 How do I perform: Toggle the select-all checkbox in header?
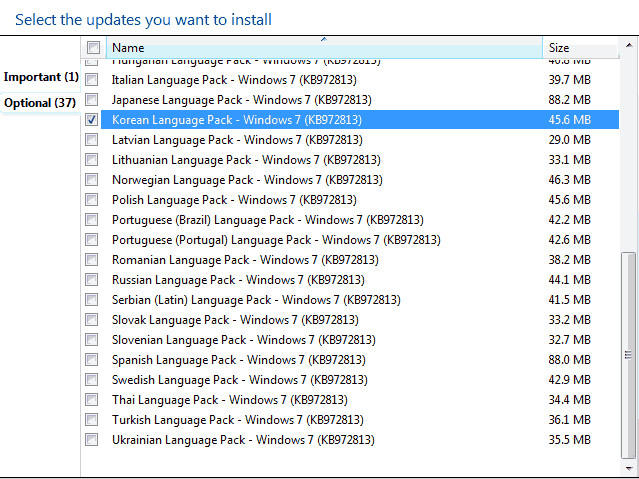(x=93, y=48)
